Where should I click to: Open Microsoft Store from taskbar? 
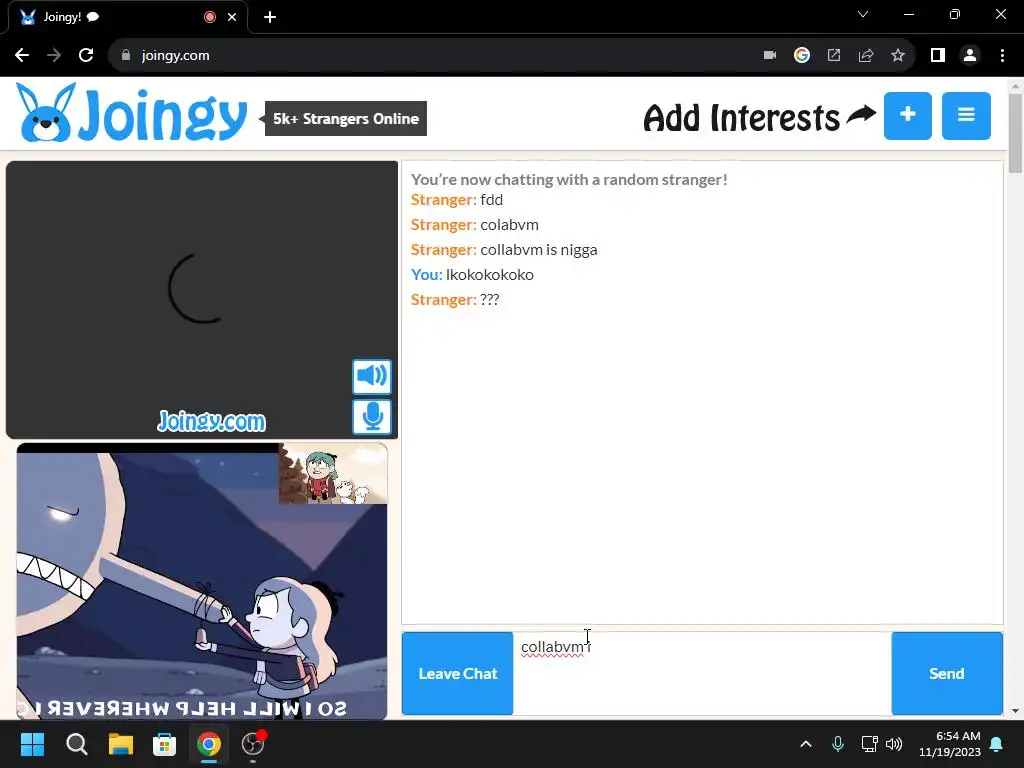point(165,744)
